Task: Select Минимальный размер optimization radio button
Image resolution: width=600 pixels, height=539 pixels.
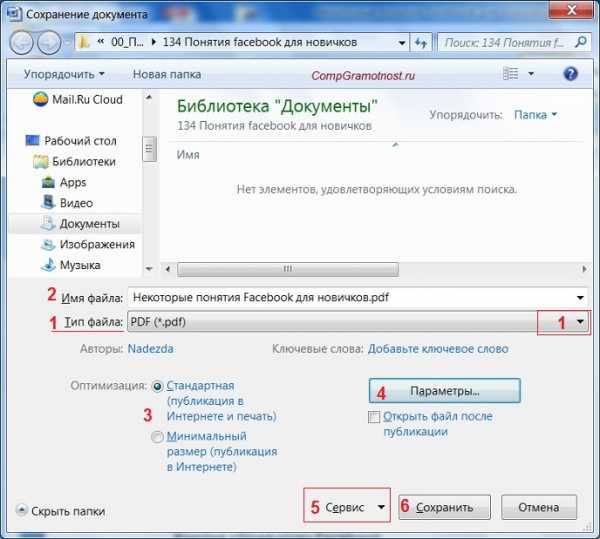Action: [157, 436]
